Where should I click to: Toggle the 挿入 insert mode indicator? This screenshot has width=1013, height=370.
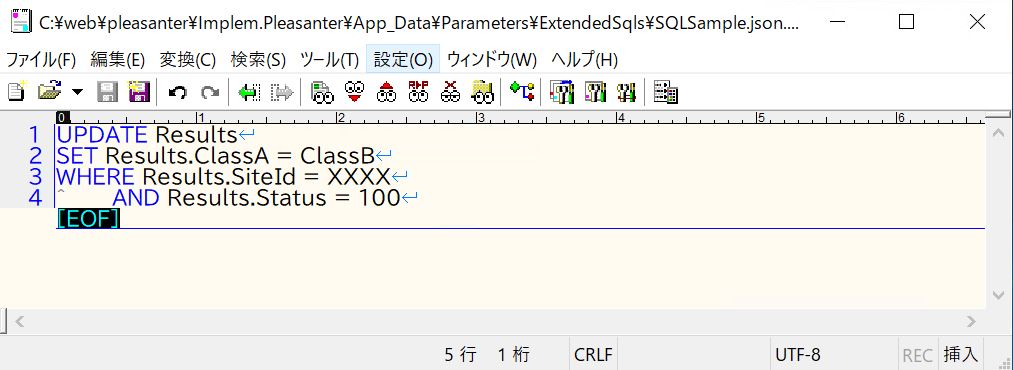961,355
